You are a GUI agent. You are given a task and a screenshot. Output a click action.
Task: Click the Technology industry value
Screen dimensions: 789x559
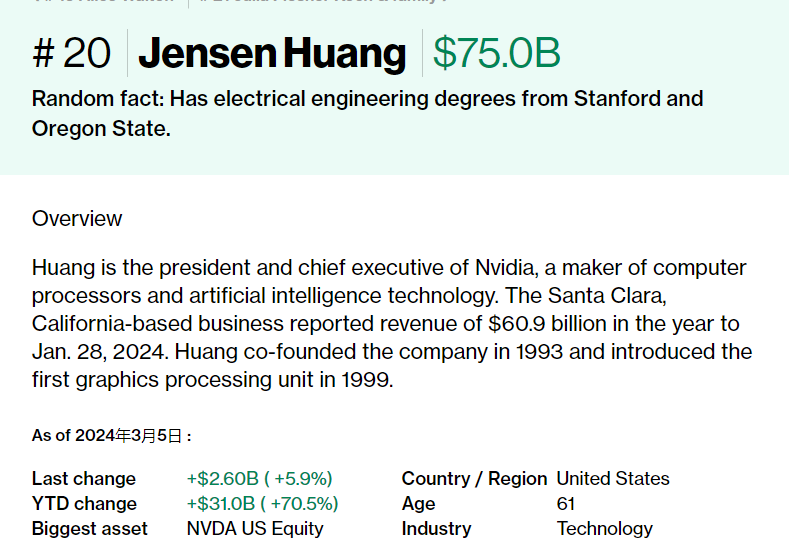[x=604, y=529]
